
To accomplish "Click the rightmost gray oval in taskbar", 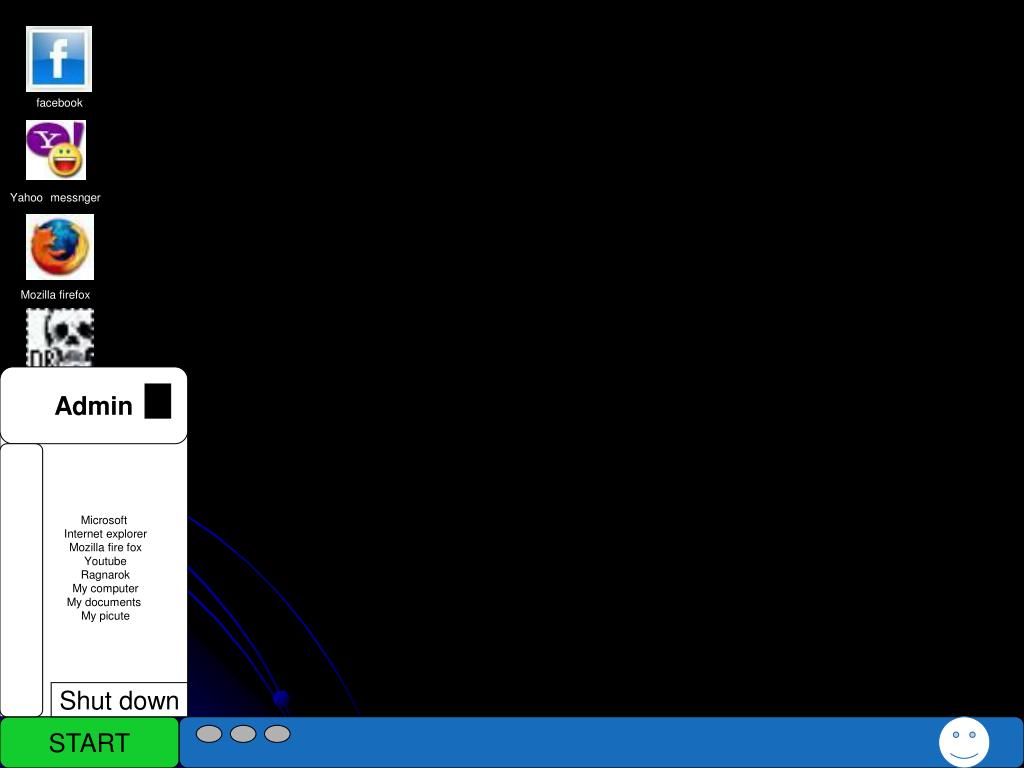I will (x=277, y=734).
